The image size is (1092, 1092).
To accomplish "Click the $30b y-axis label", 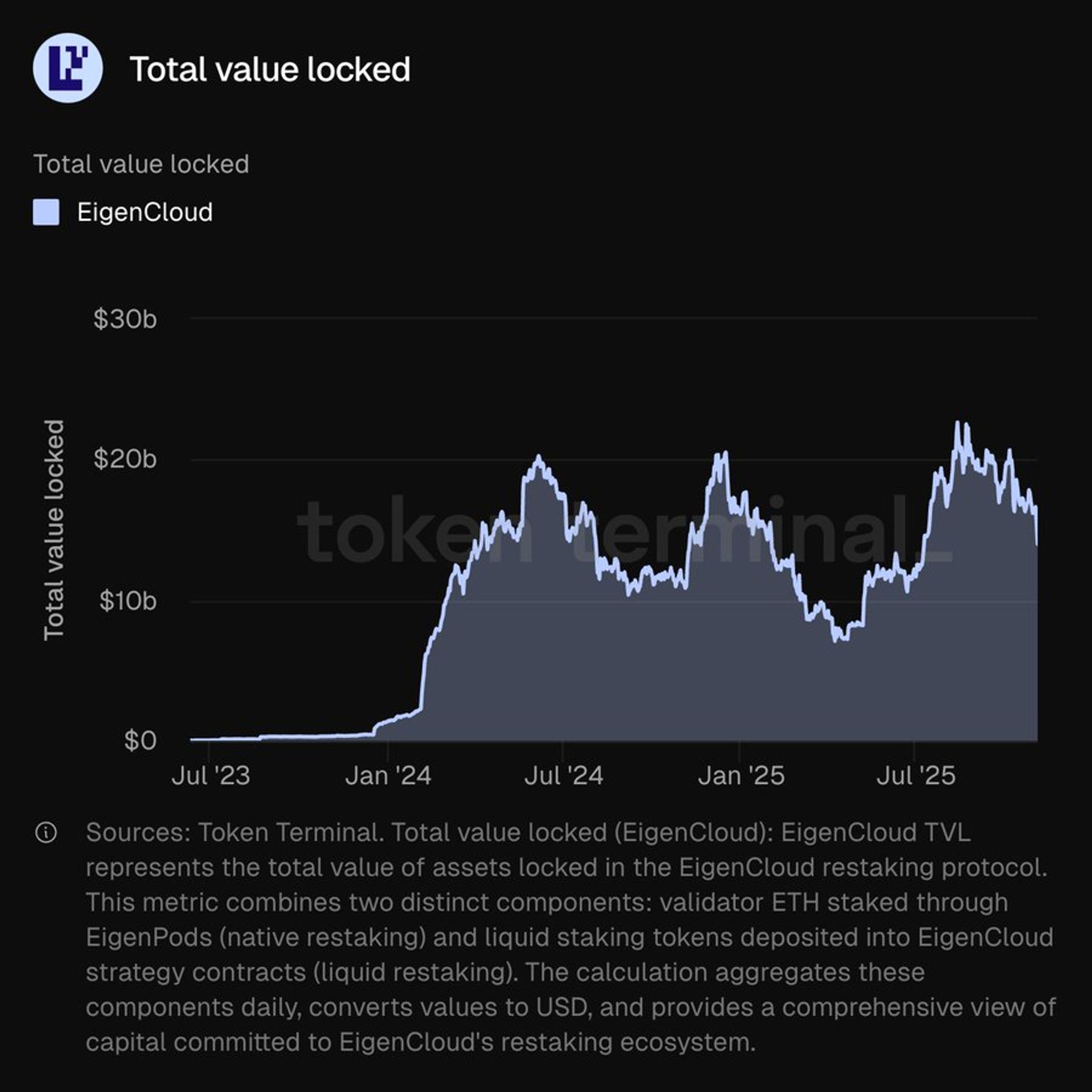I will tap(125, 319).
